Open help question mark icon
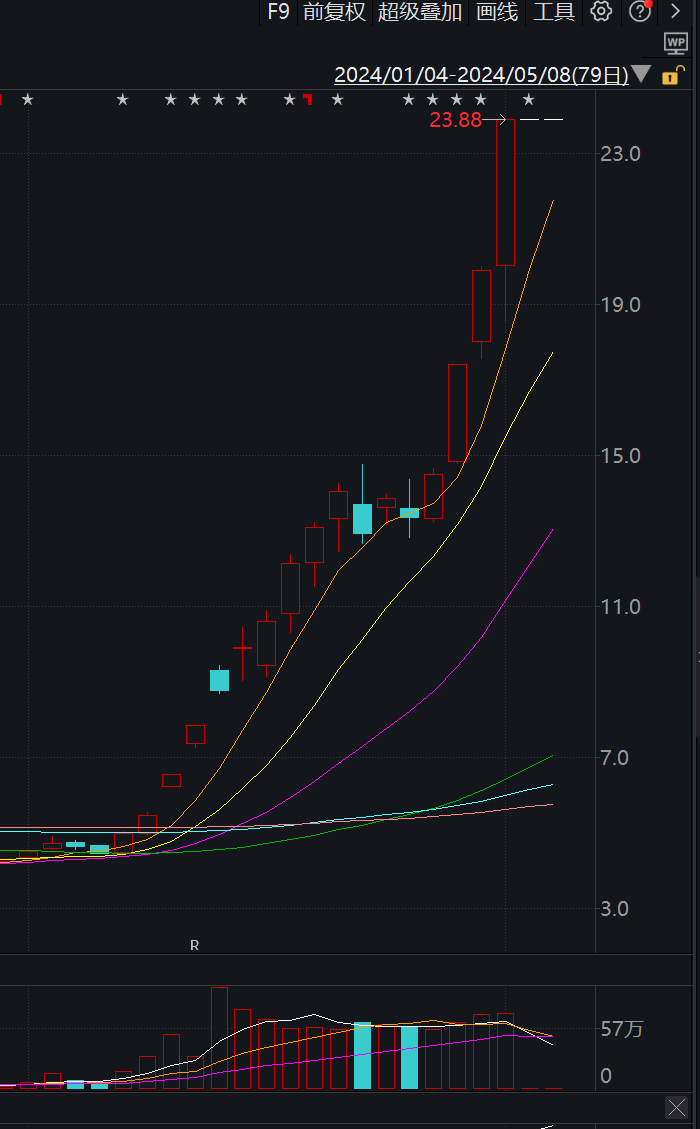The width and height of the screenshot is (700, 1129). point(640,11)
